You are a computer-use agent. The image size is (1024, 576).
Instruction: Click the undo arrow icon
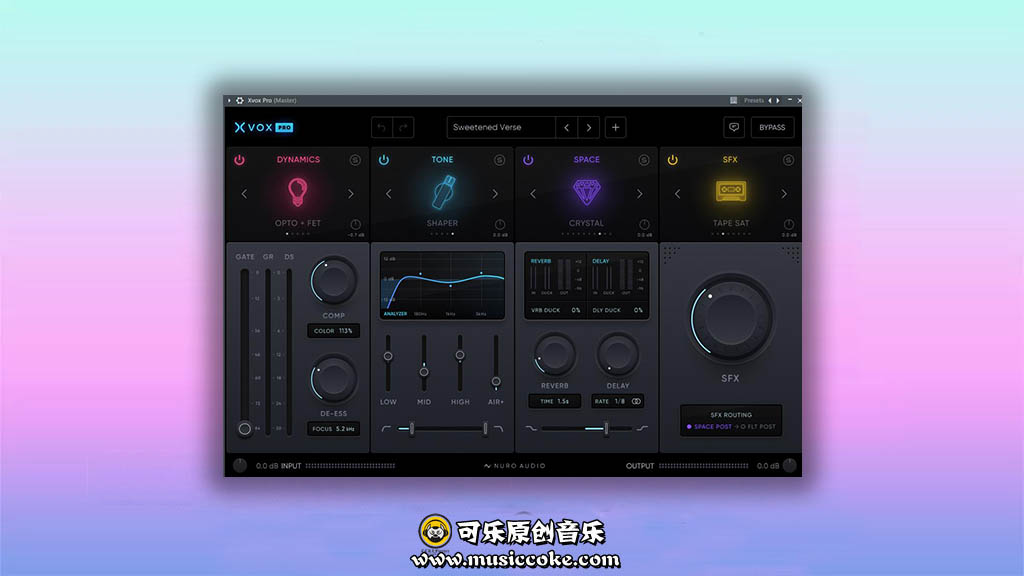382,127
